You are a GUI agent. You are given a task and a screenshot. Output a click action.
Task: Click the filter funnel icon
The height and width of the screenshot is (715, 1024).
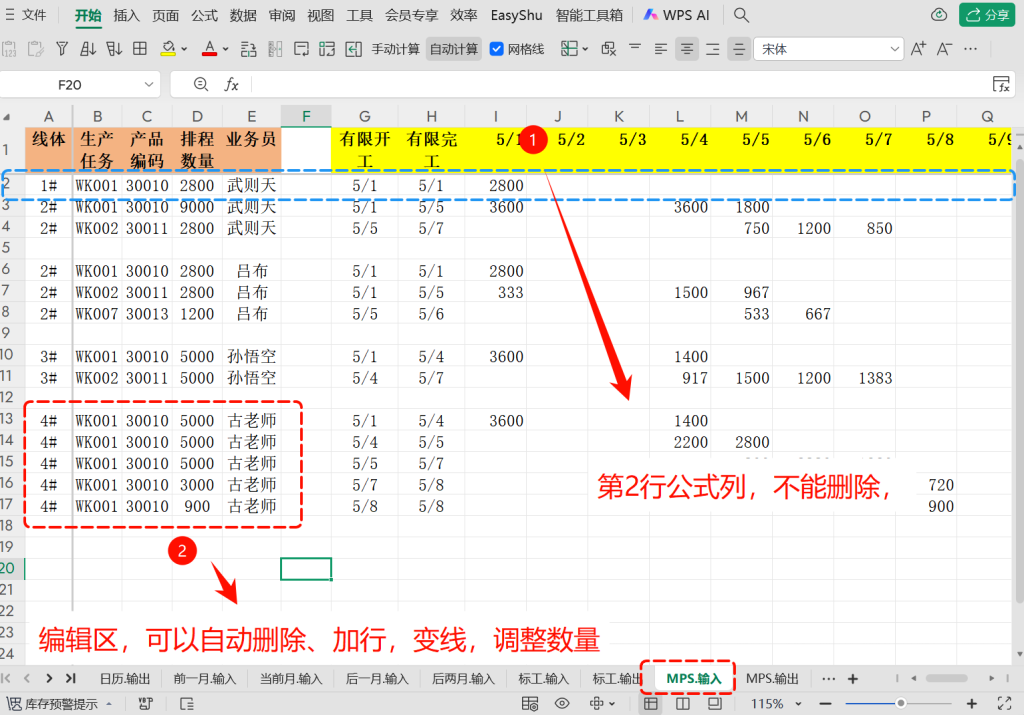click(x=62, y=49)
